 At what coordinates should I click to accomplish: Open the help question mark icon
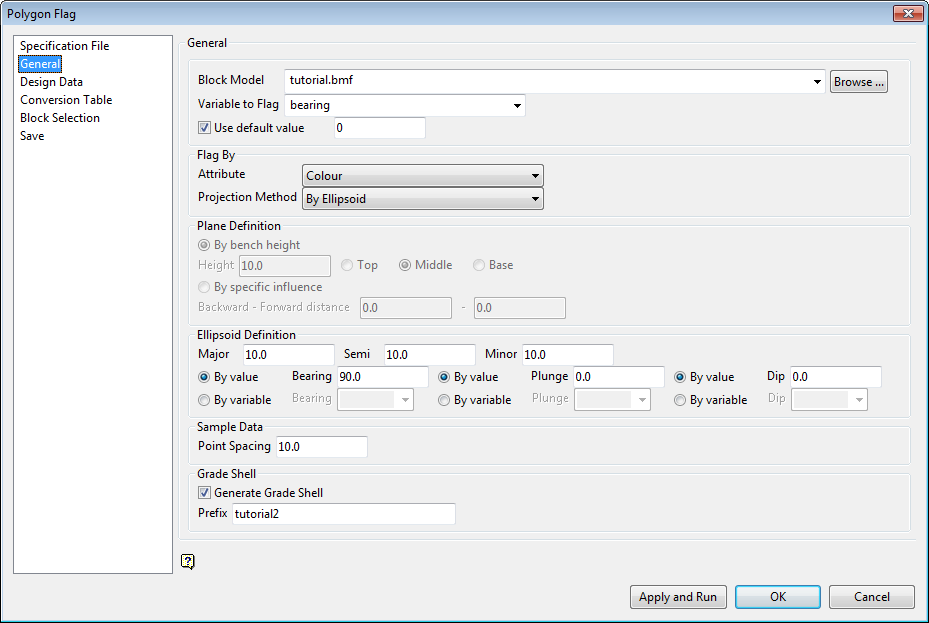point(188,562)
